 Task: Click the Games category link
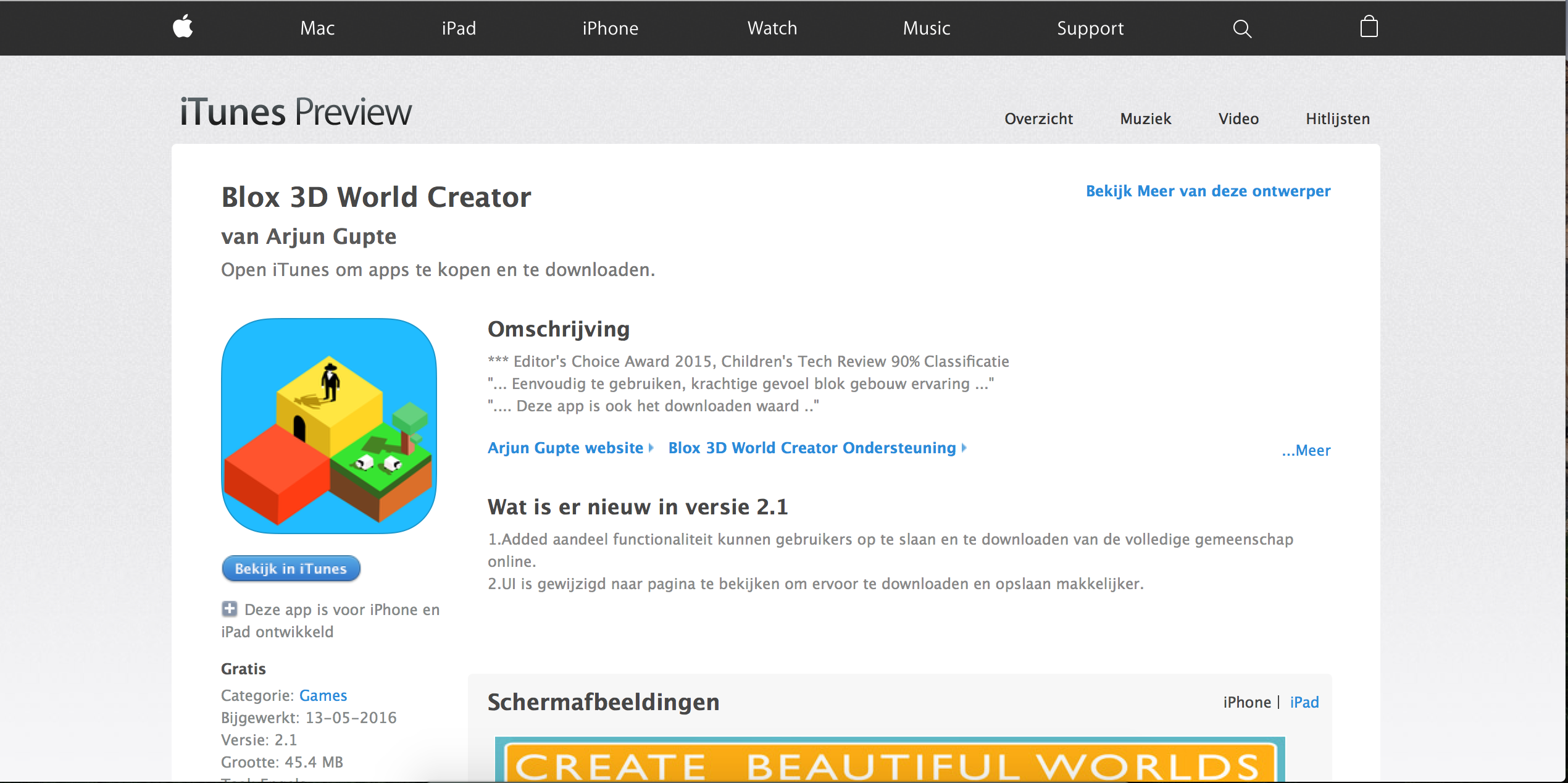point(323,694)
